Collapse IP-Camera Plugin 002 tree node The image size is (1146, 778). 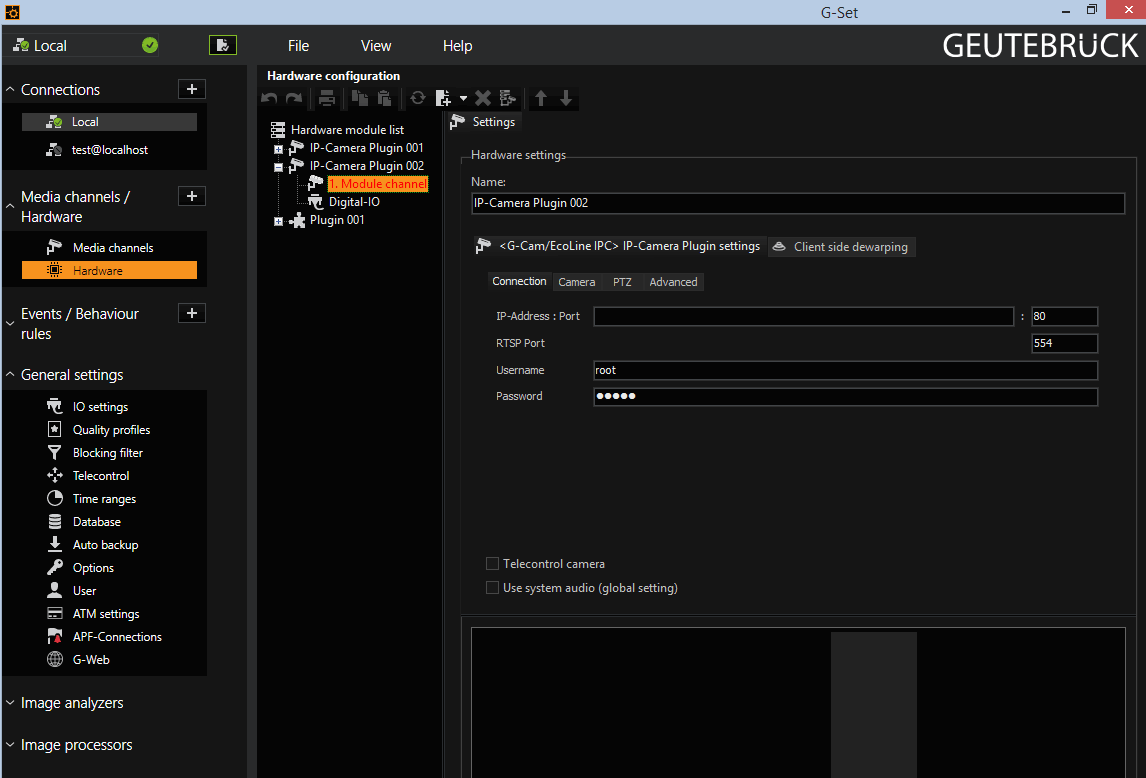pyautogui.click(x=278, y=167)
